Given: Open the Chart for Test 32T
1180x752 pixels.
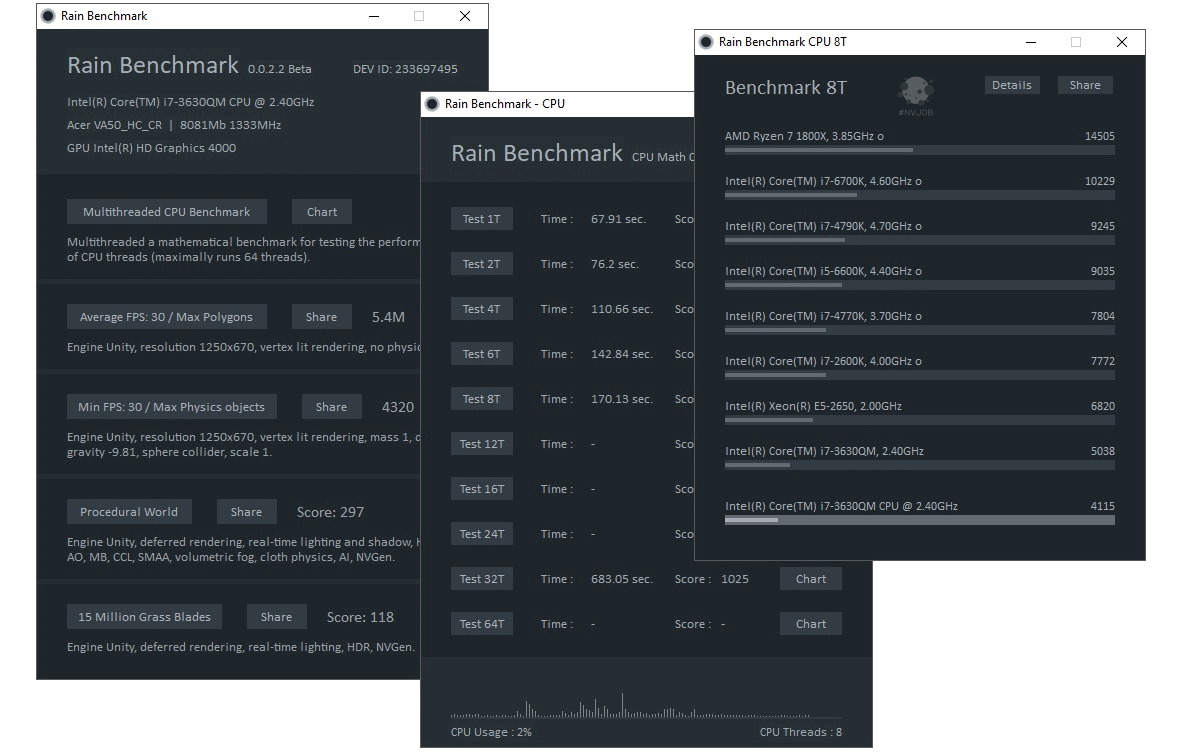Looking at the screenshot, I should tap(810, 578).
